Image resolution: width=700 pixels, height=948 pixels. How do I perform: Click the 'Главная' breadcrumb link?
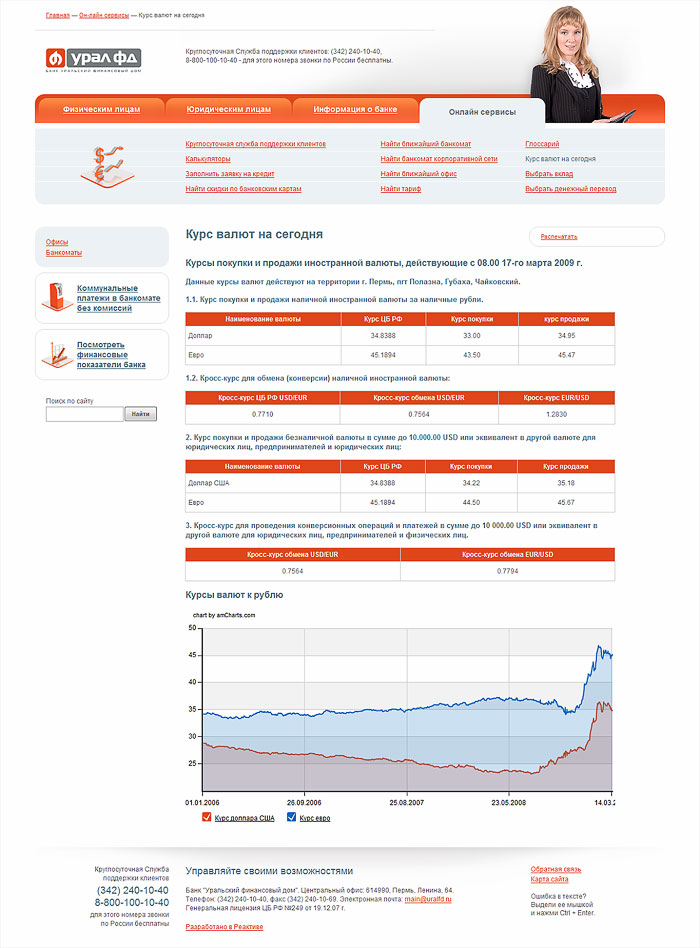pyautogui.click(x=58, y=17)
